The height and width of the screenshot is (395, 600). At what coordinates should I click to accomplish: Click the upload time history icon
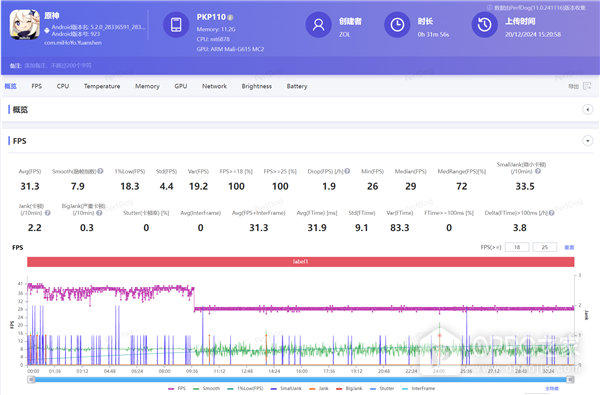pos(484,25)
